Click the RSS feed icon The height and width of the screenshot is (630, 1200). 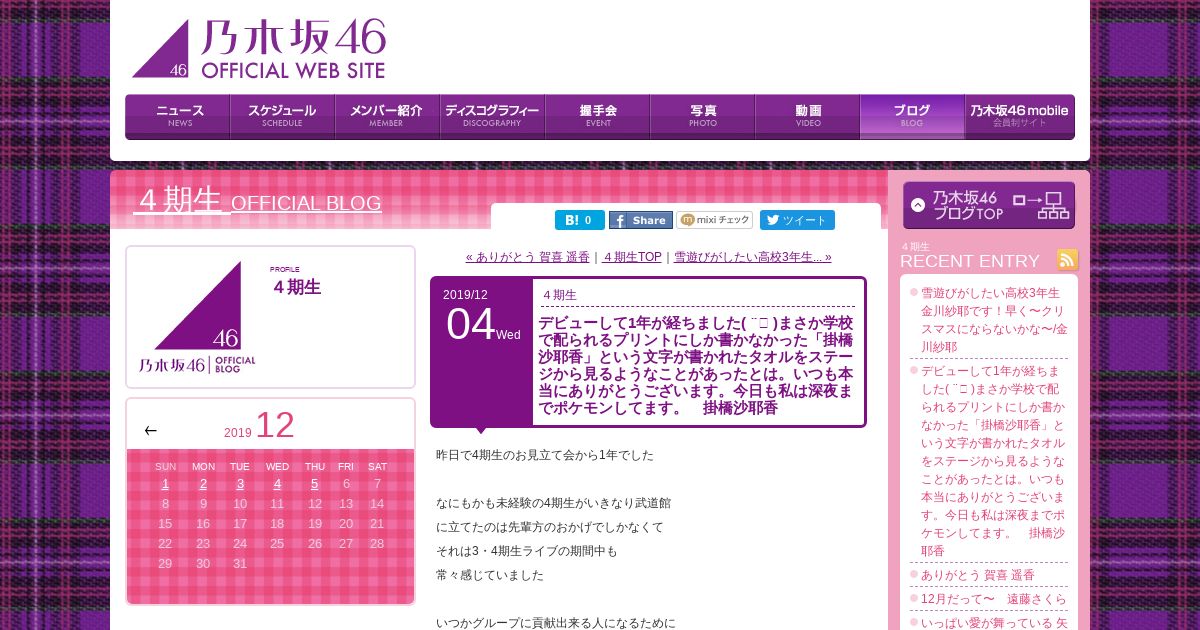1068,260
